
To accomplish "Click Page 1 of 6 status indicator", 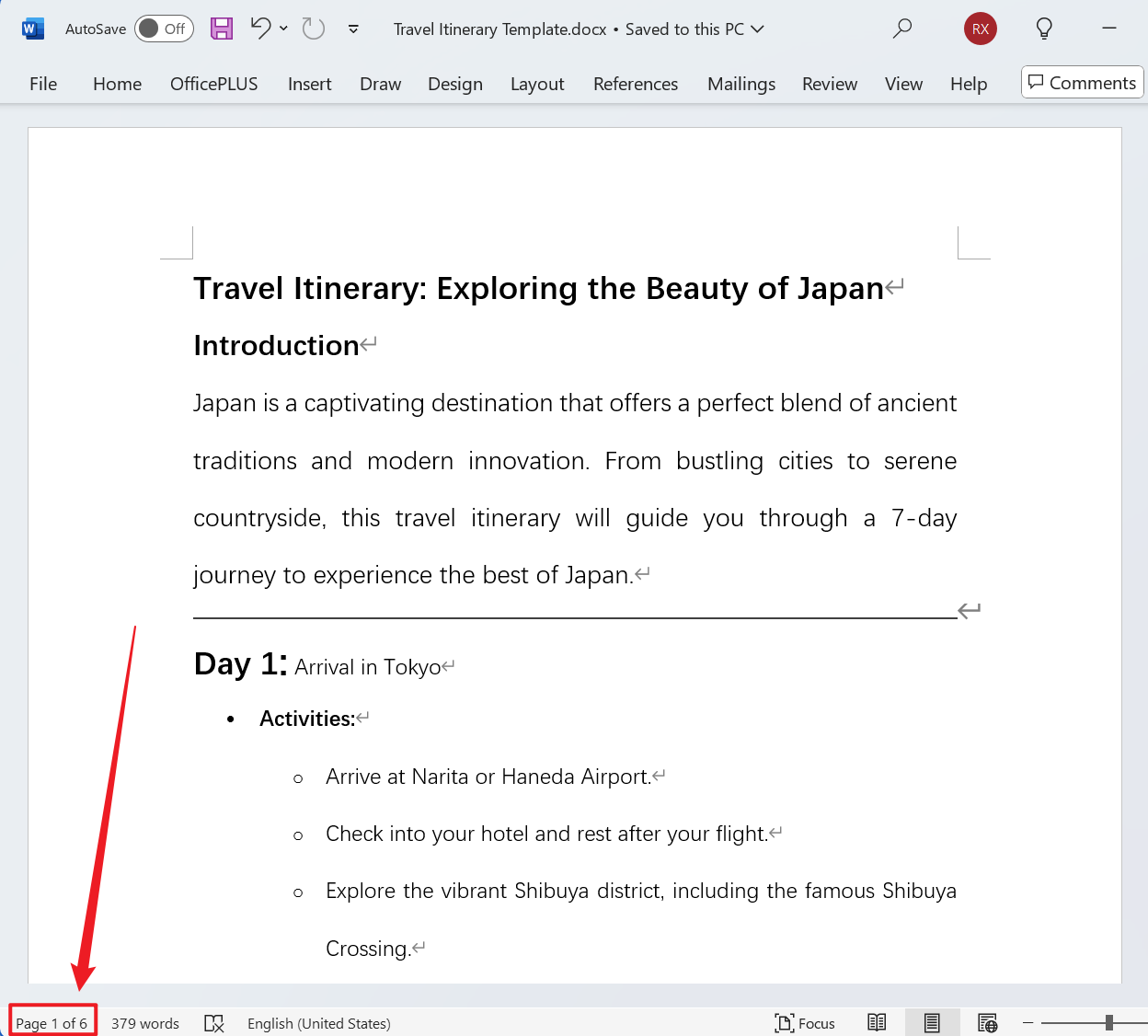I will 52,1022.
